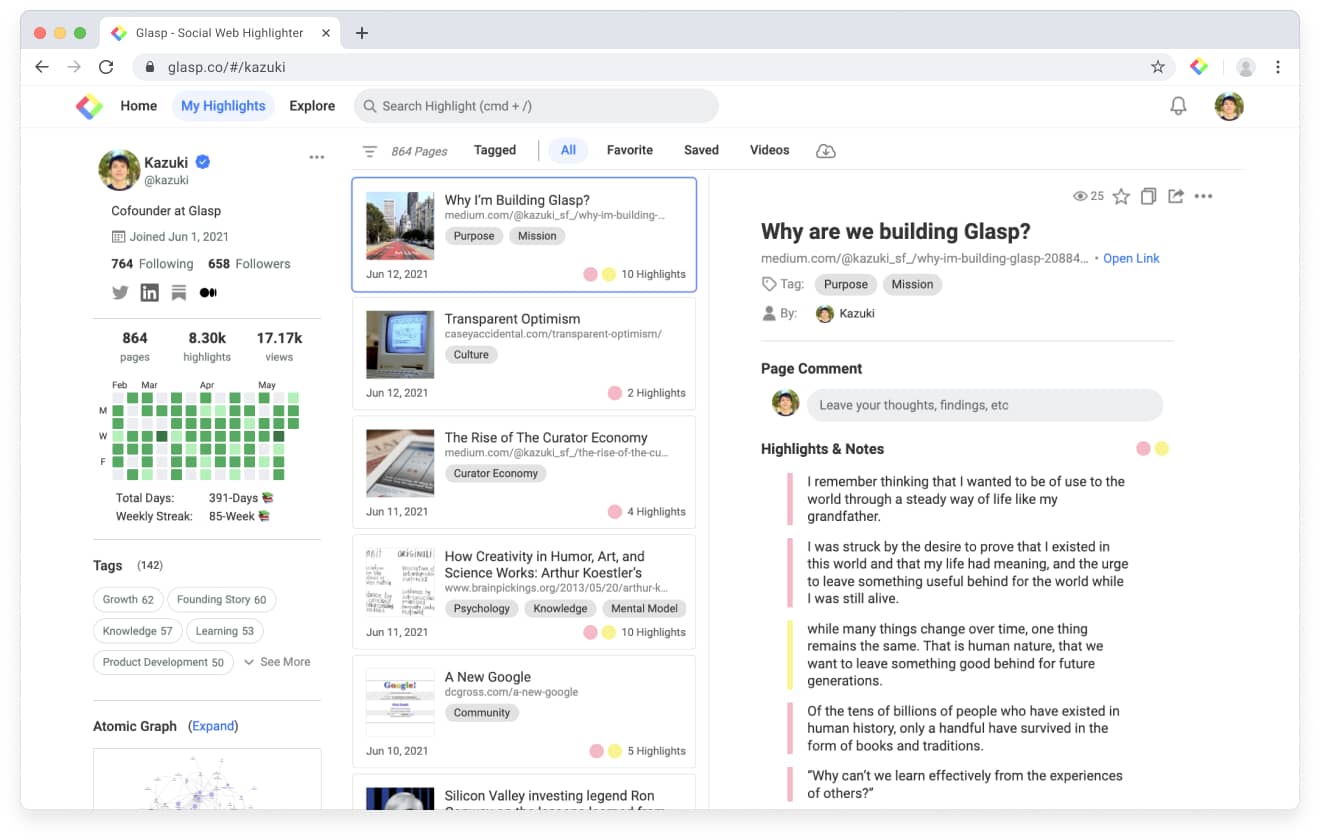
Task: Go to Home tab
Action: click(x=139, y=106)
